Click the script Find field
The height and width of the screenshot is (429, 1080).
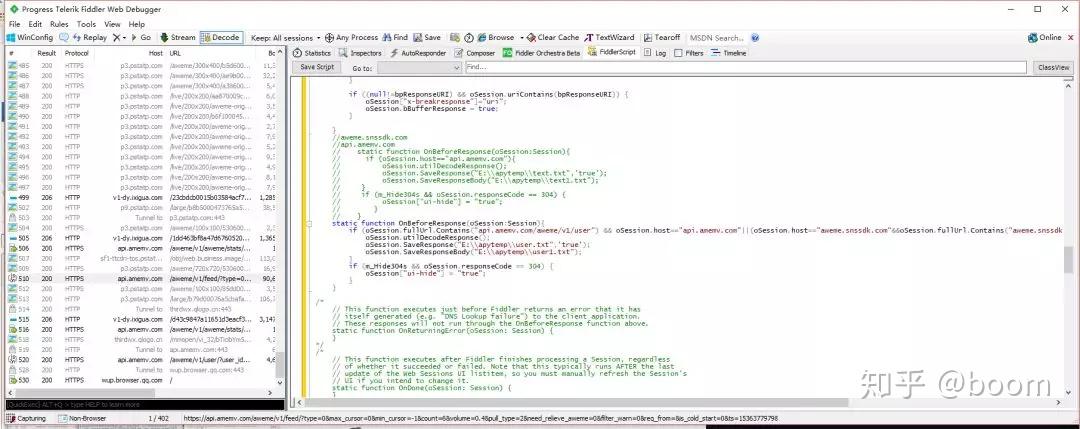click(x=748, y=67)
